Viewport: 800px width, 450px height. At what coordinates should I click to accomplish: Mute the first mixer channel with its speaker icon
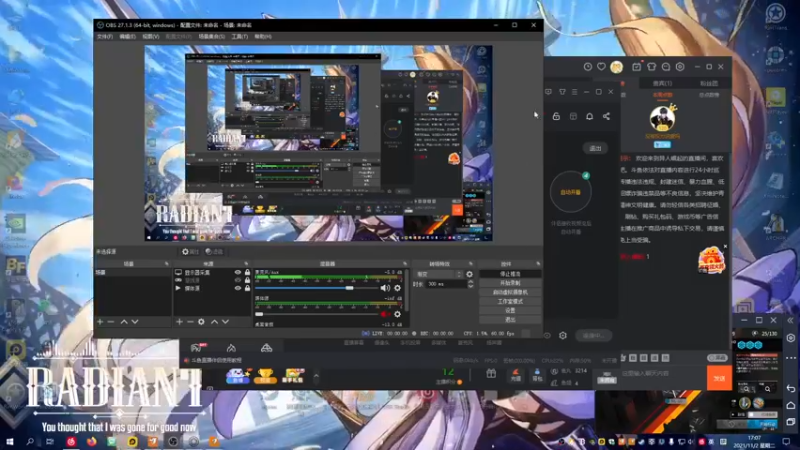(x=385, y=288)
